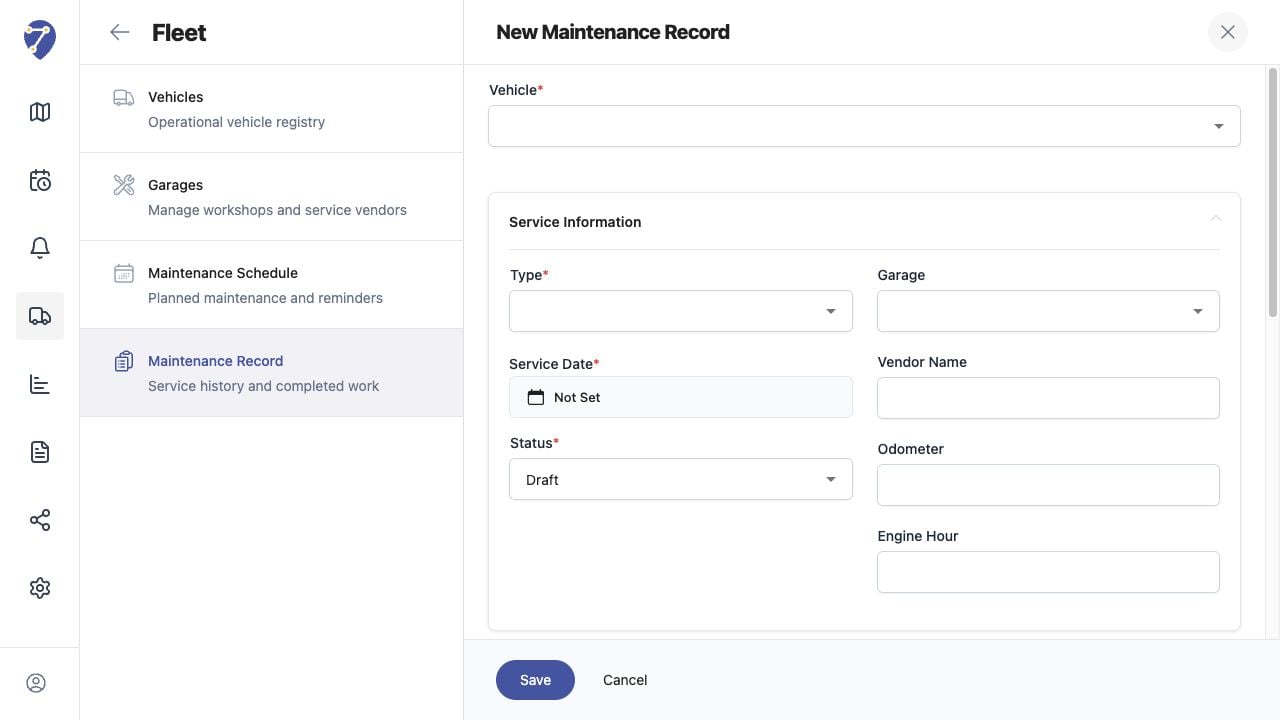Click 'Planned maintenance and reminders' text

(265, 298)
